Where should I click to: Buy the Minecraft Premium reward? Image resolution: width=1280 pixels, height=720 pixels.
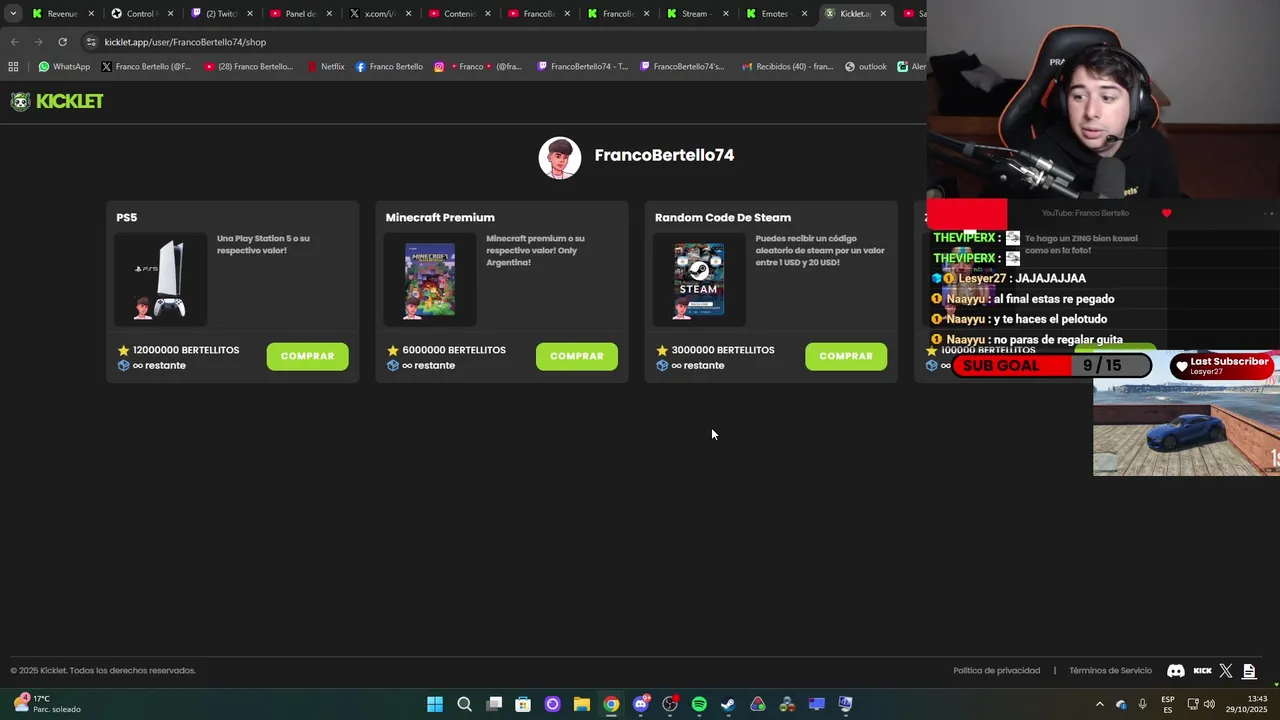point(577,356)
